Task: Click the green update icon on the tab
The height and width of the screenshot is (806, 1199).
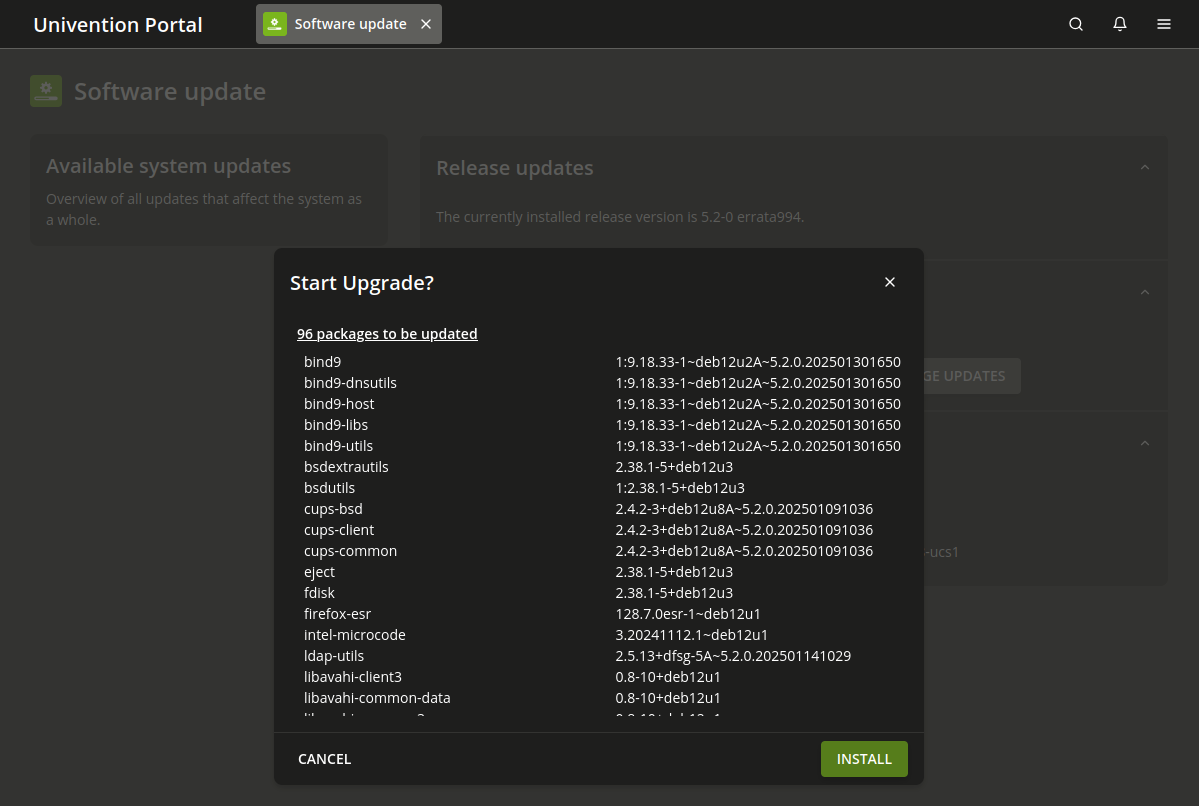Action: click(x=274, y=23)
